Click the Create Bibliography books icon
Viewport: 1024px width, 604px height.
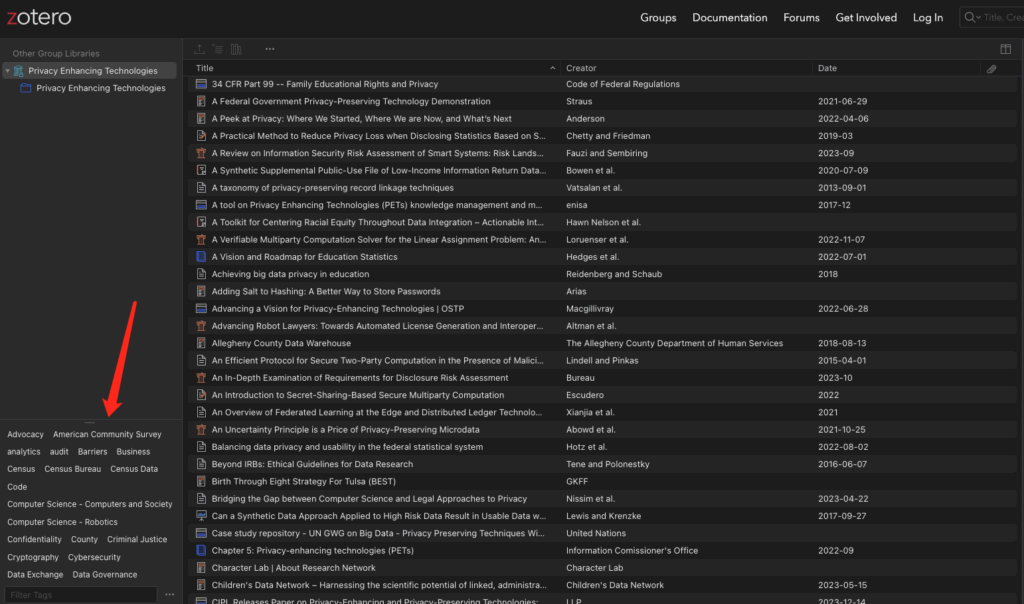tap(237, 49)
